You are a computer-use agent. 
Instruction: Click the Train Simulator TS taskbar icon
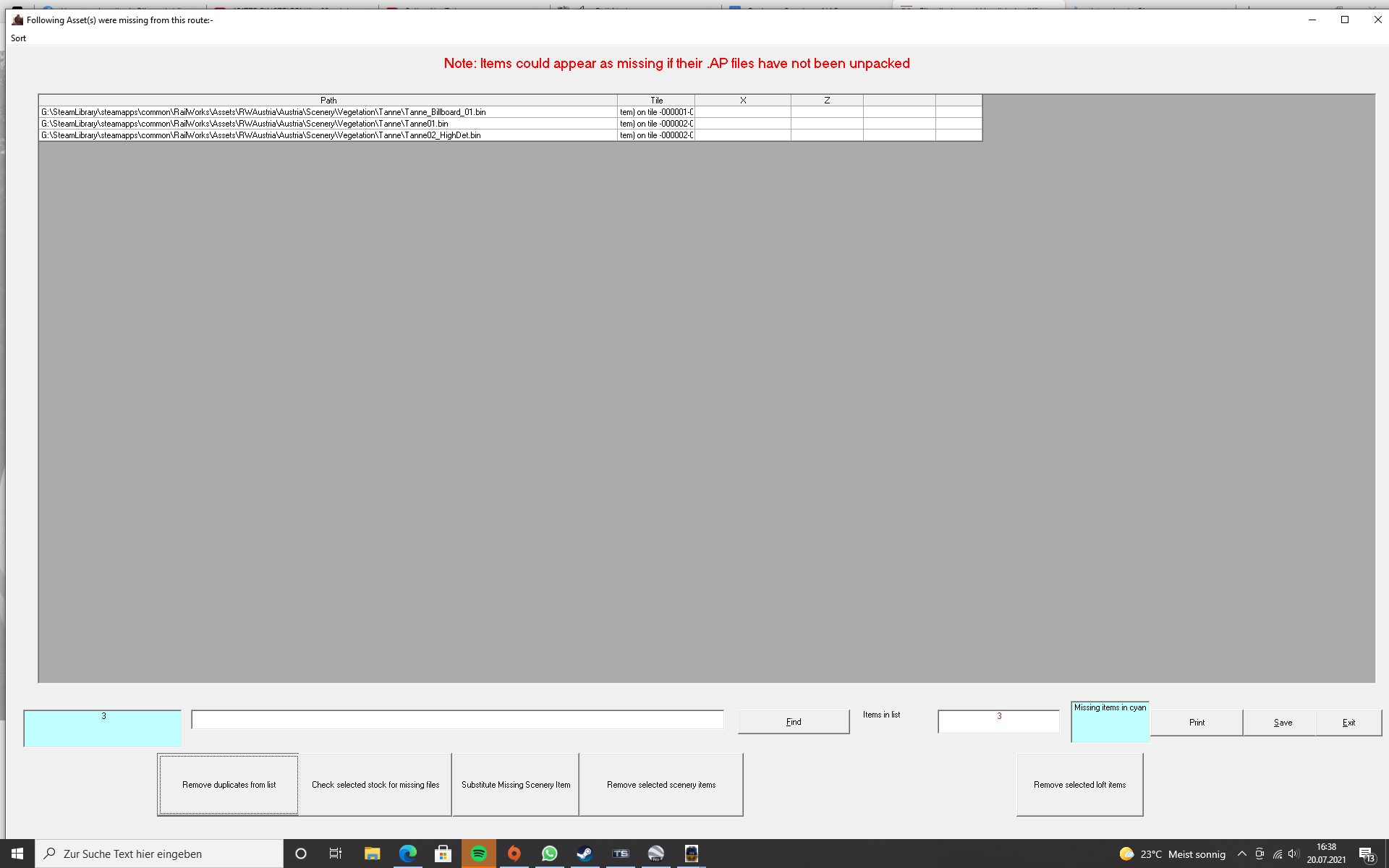click(x=620, y=854)
